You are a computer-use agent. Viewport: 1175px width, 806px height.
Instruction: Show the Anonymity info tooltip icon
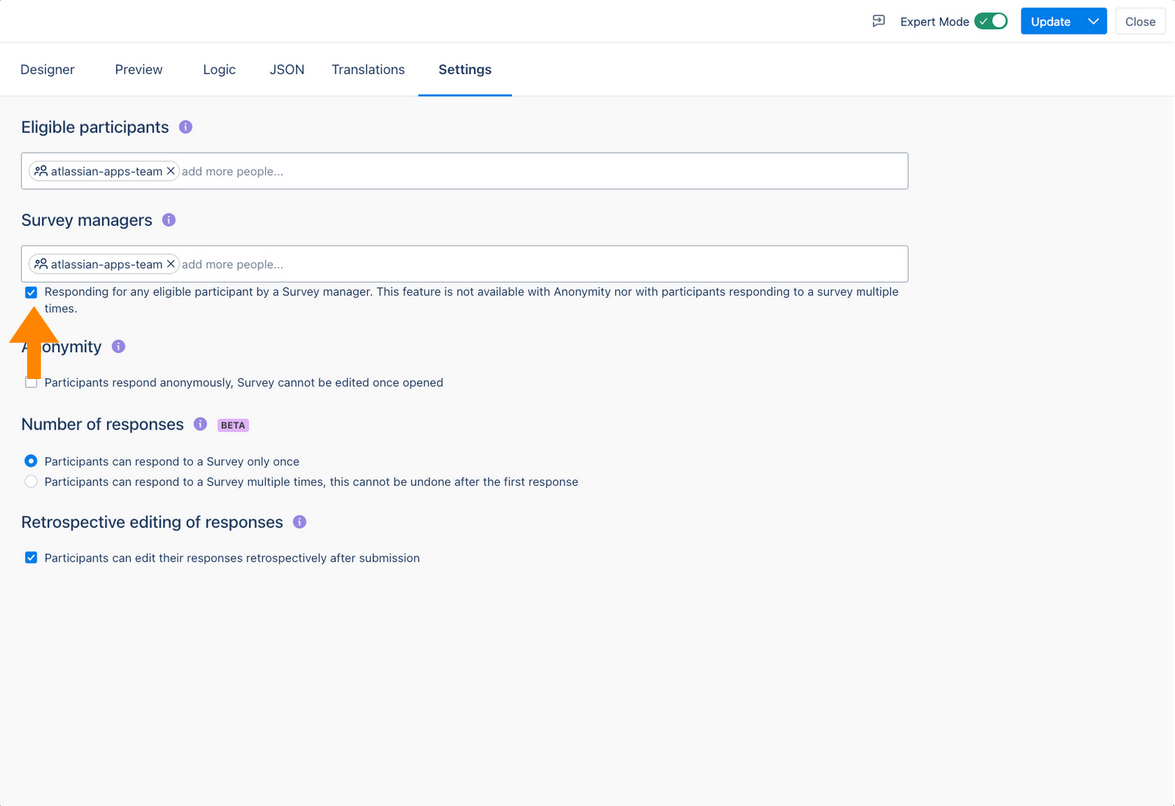118,347
